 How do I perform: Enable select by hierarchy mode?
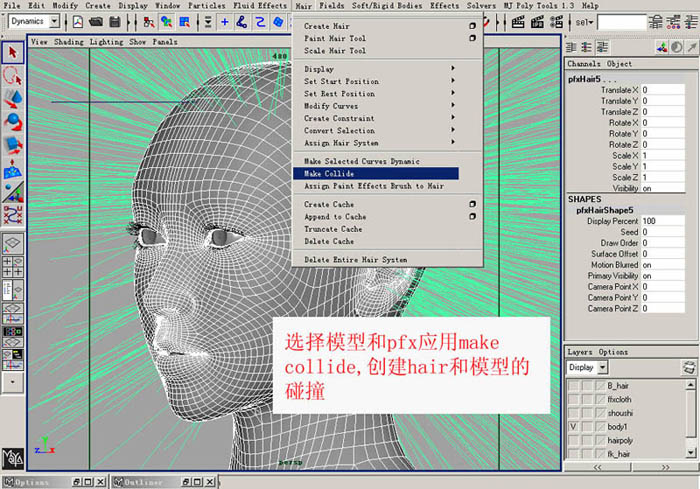pos(149,21)
